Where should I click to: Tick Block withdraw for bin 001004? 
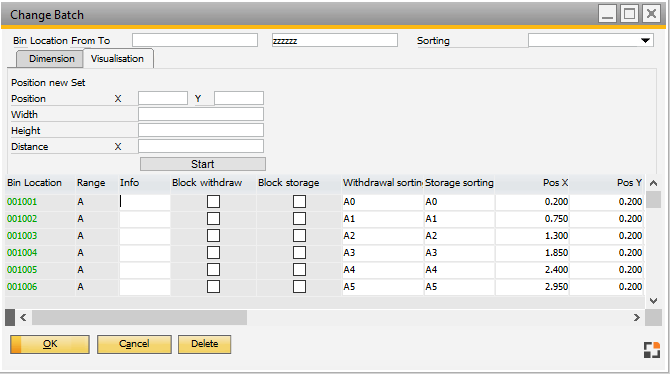click(x=213, y=253)
